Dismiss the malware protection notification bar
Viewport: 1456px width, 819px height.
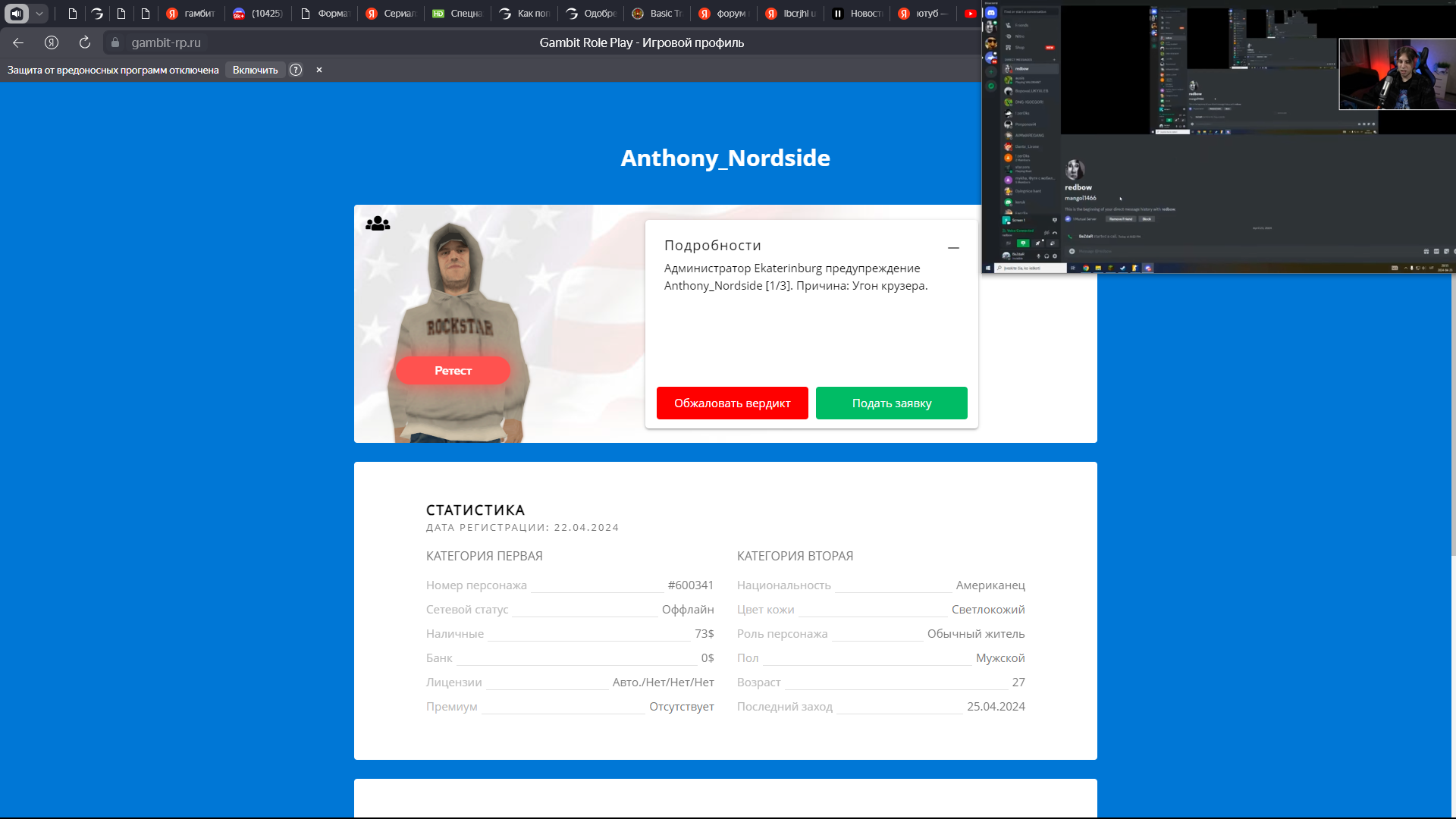319,70
